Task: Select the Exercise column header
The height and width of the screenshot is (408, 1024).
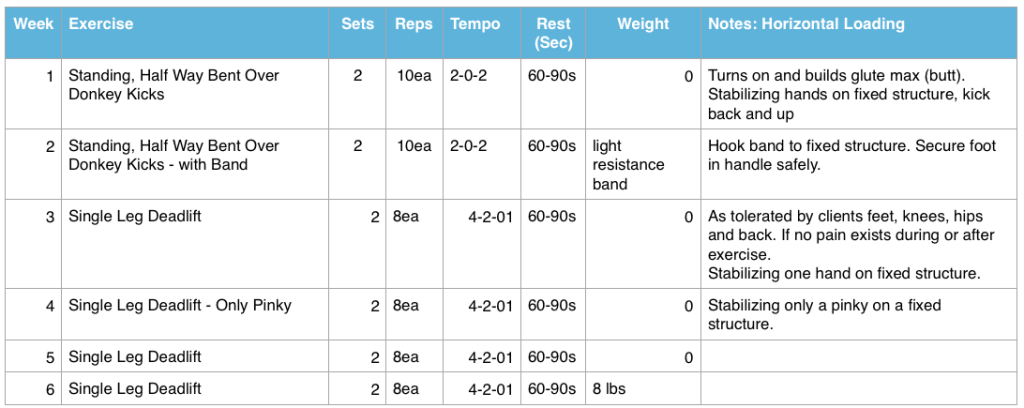Action: pos(195,33)
